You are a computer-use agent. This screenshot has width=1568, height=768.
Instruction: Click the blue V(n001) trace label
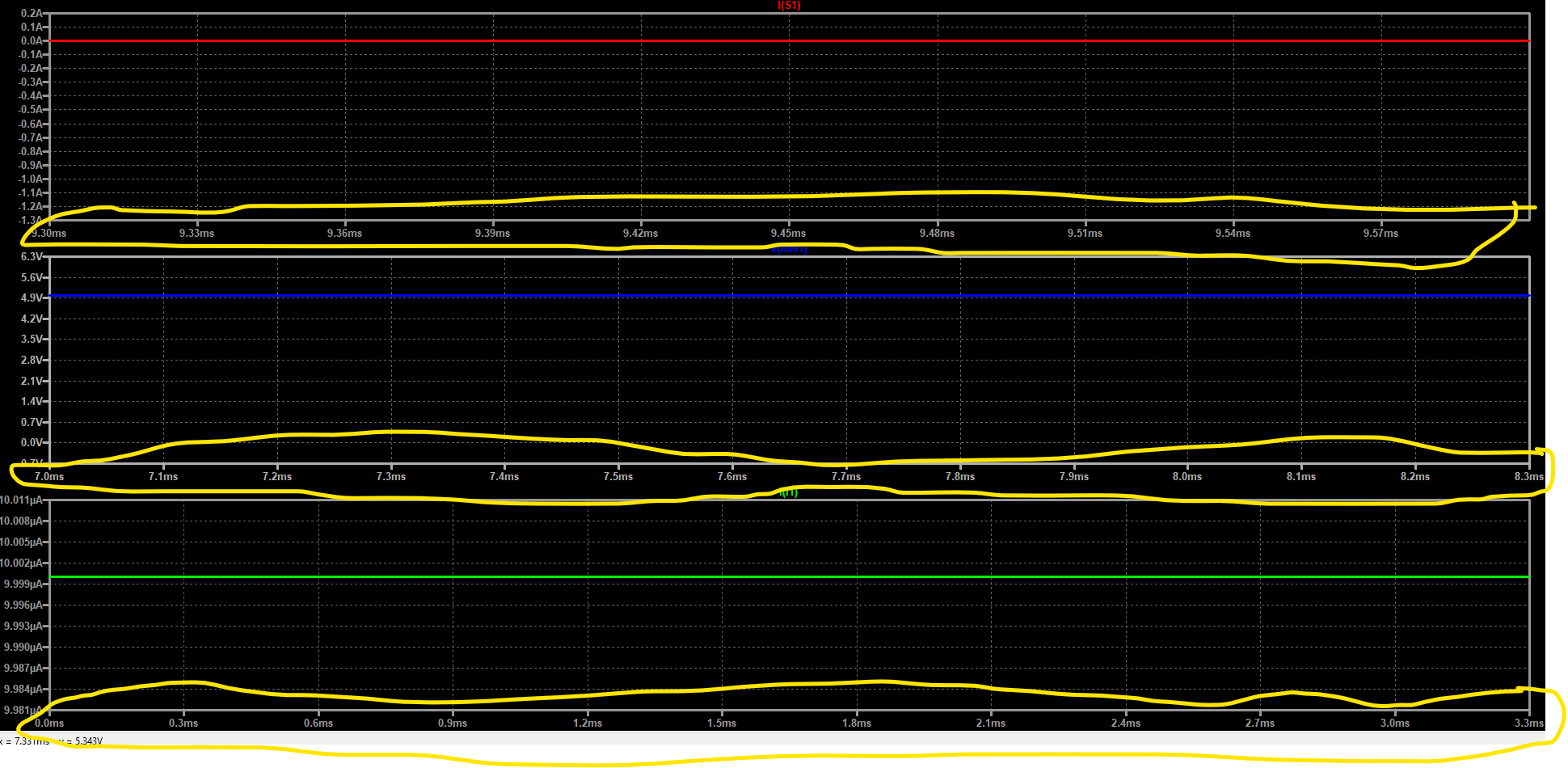pyautogui.click(x=789, y=249)
